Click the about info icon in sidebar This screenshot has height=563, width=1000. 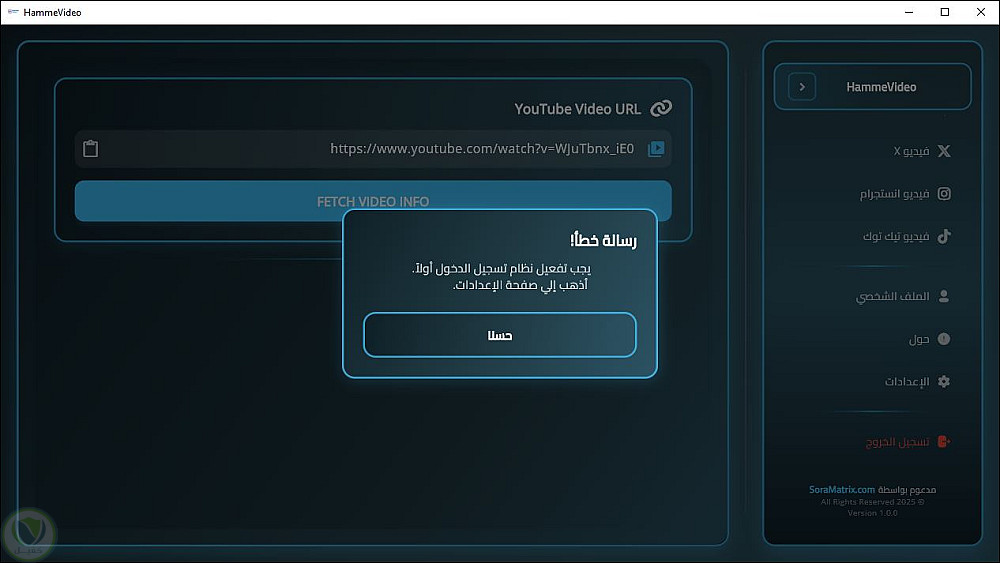tap(944, 339)
